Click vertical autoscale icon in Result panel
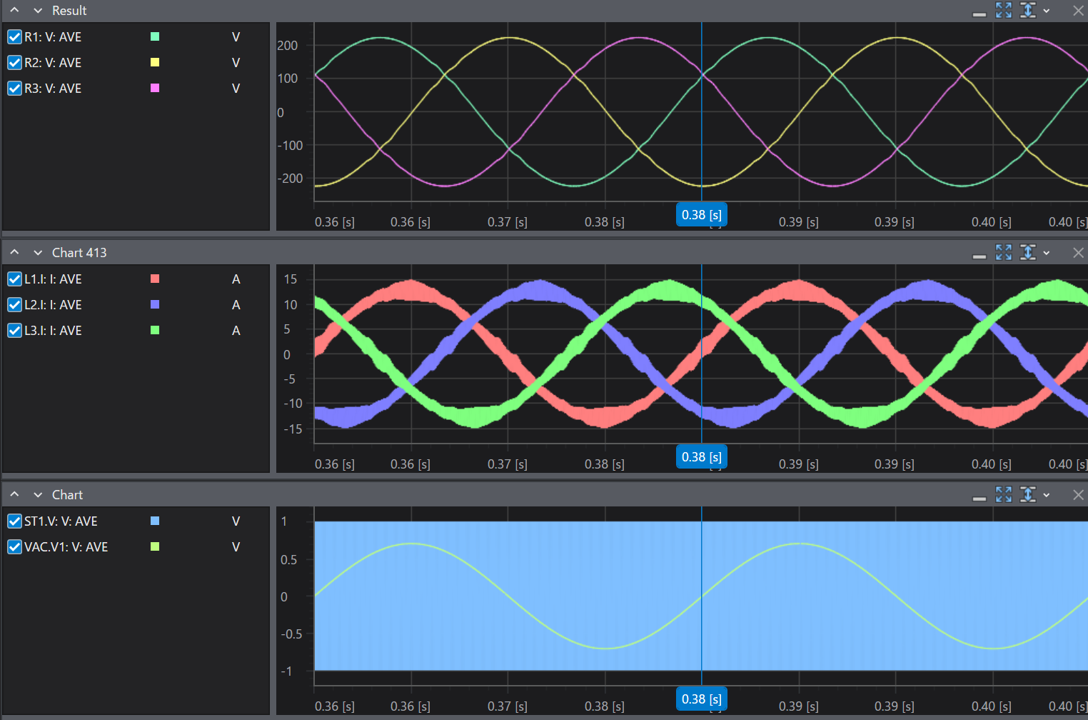The image size is (1088, 720). click(x=1028, y=10)
